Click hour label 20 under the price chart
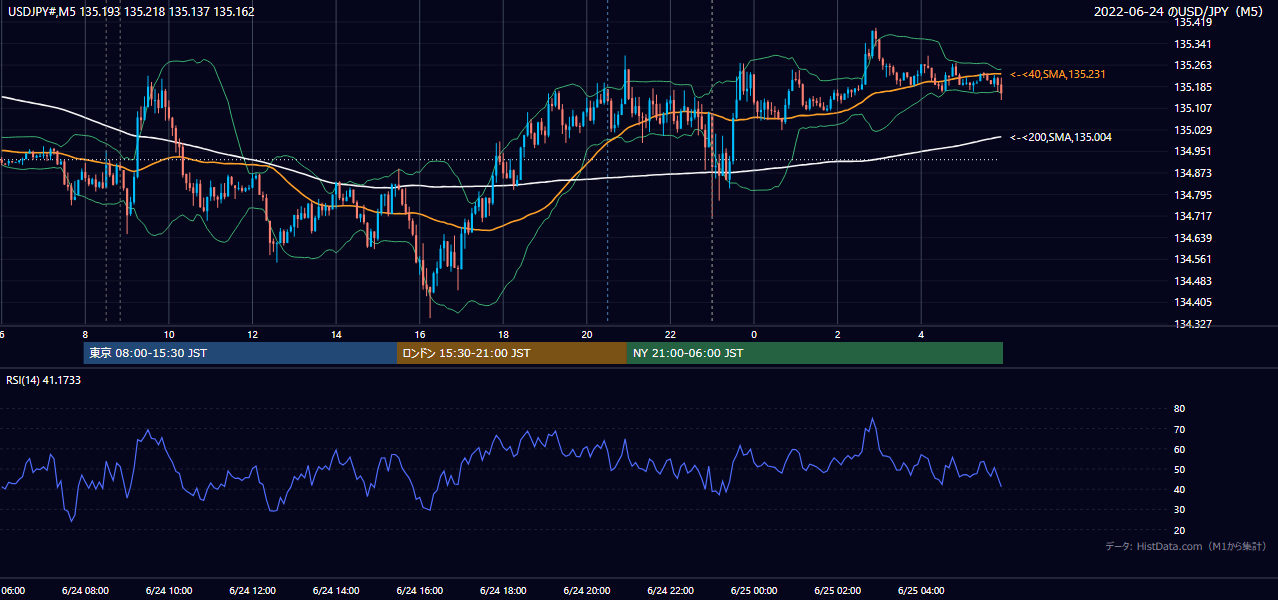Viewport: 1278px width, 600px height. 587,334
